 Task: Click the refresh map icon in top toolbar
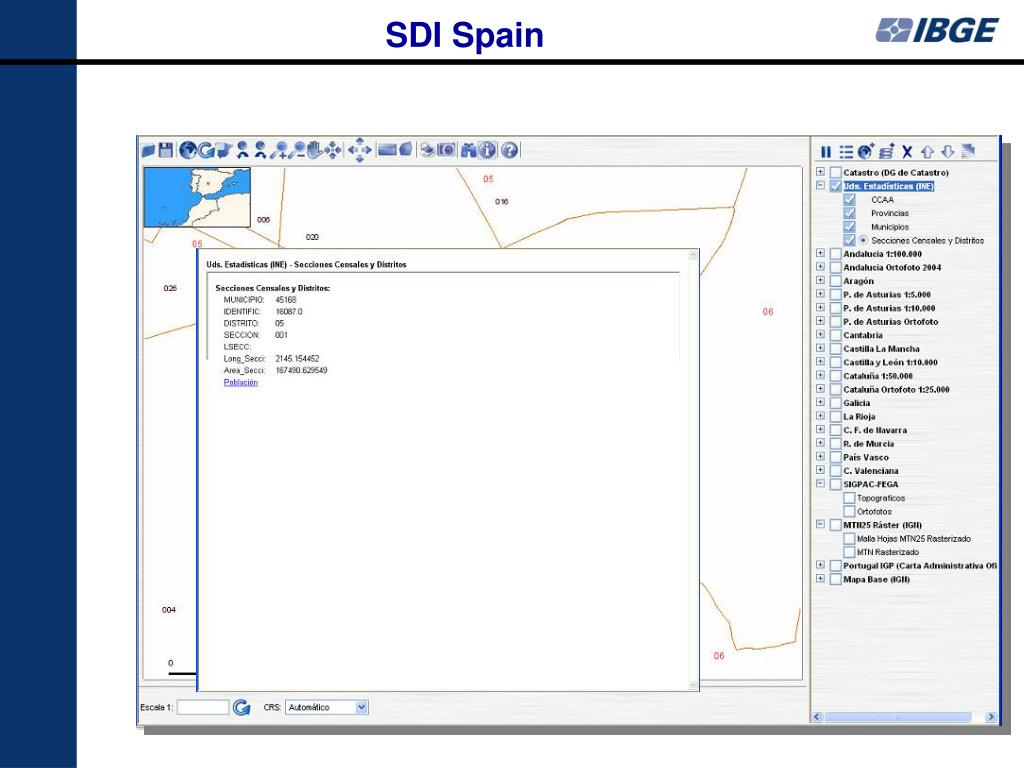(x=206, y=150)
